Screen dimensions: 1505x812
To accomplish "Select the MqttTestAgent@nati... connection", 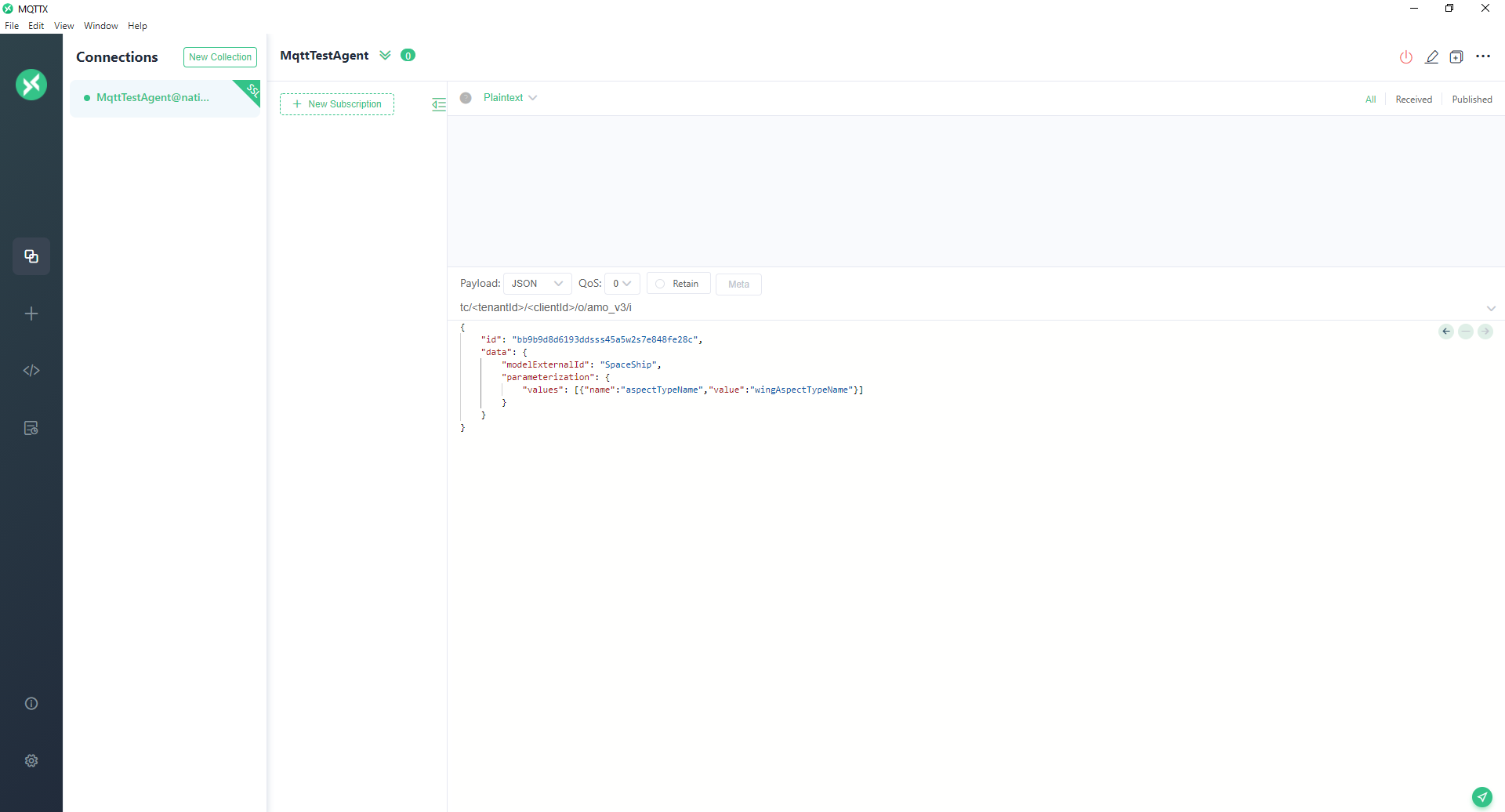I will pos(165,98).
